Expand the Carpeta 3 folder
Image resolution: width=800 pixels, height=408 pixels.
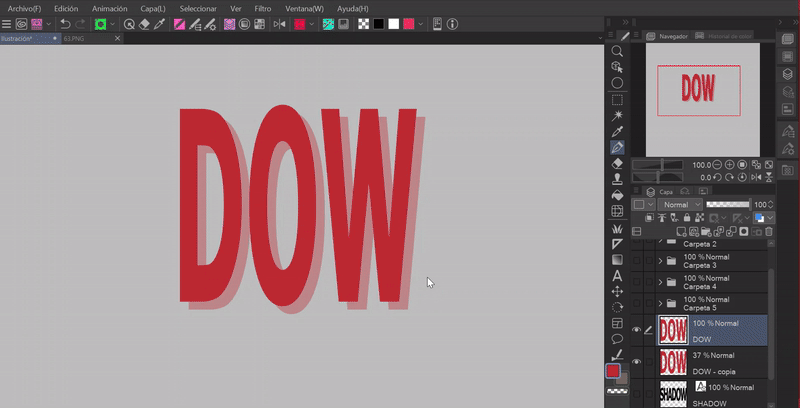660,261
